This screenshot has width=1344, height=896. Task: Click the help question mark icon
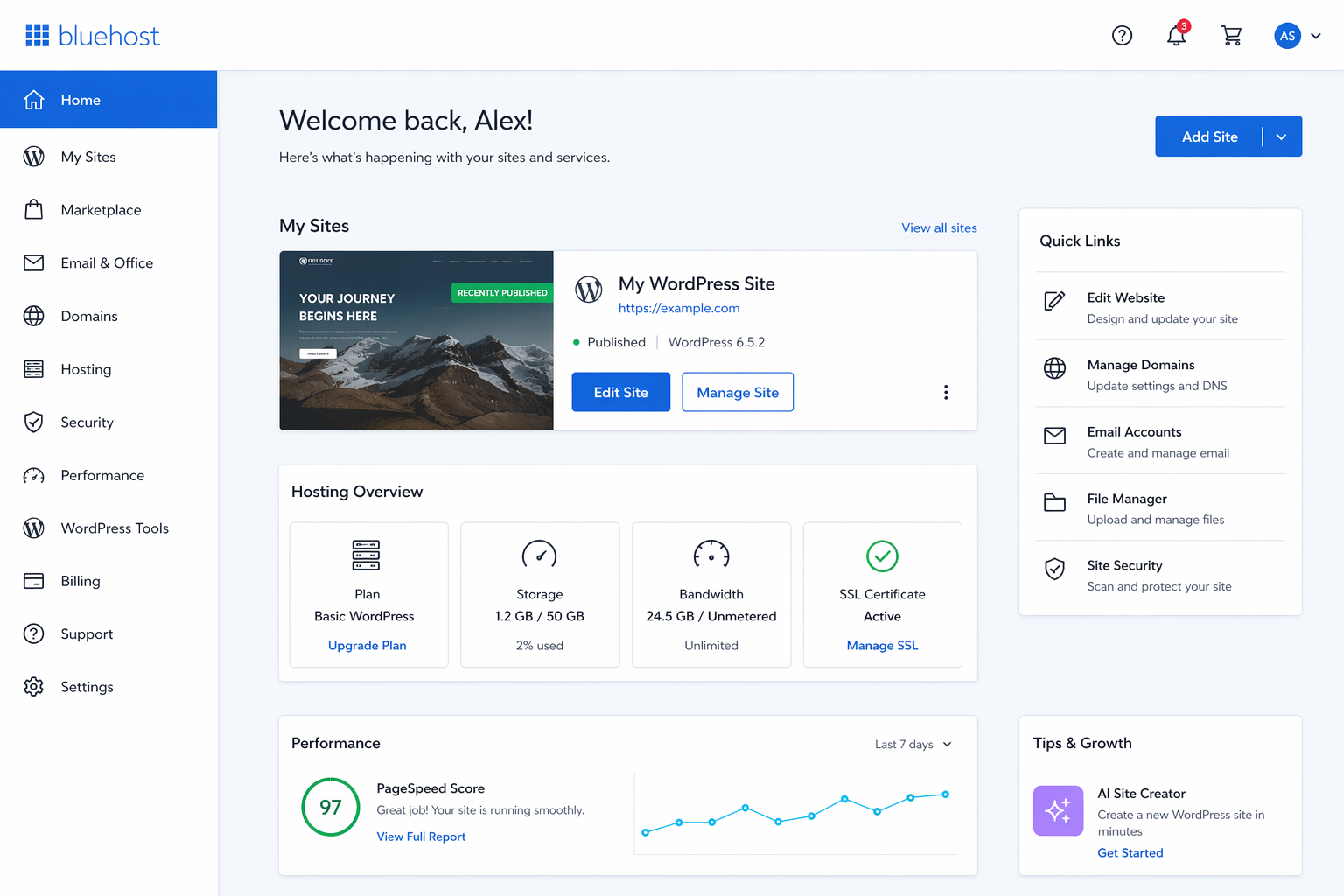click(1122, 35)
